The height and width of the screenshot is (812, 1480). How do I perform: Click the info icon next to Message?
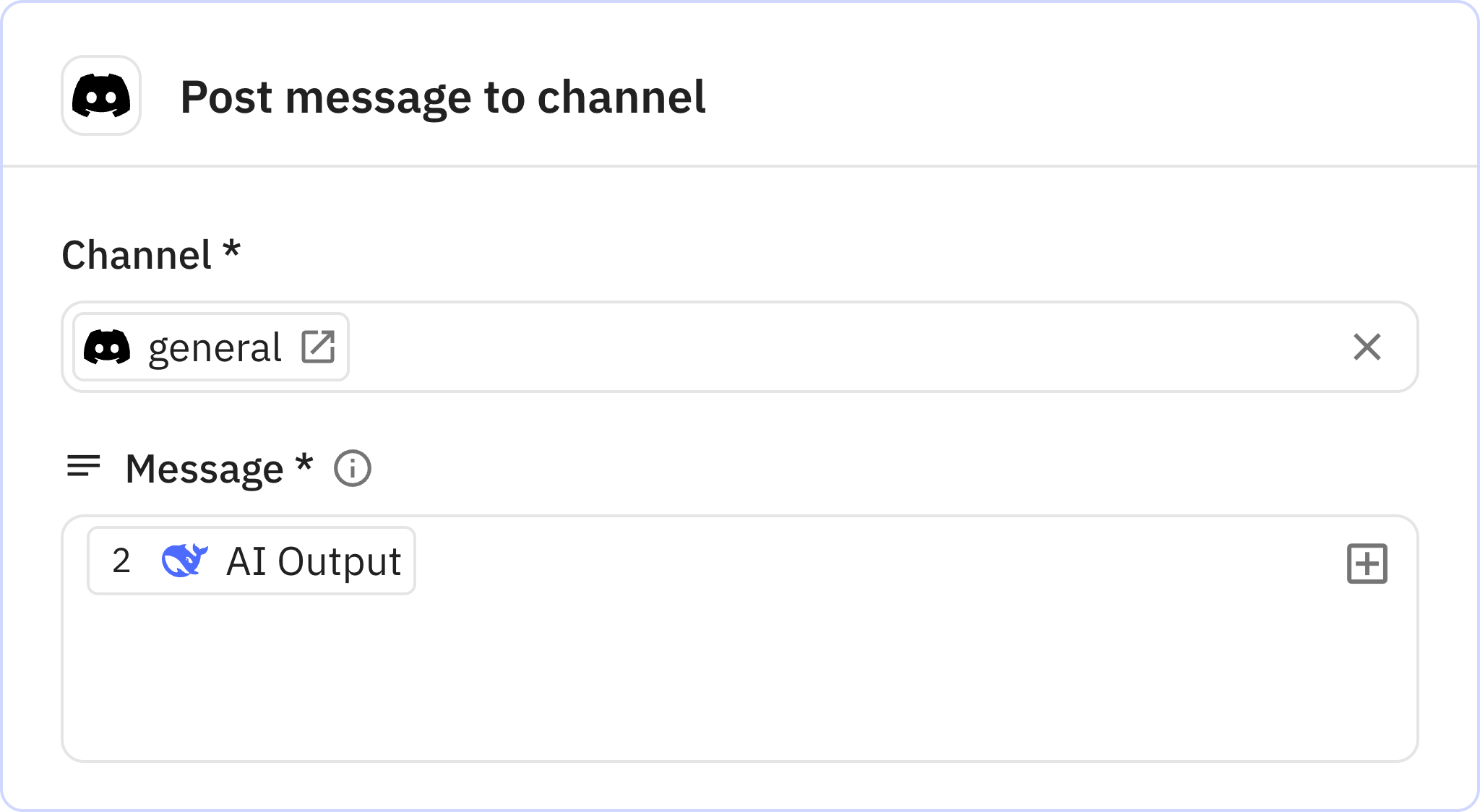point(352,468)
